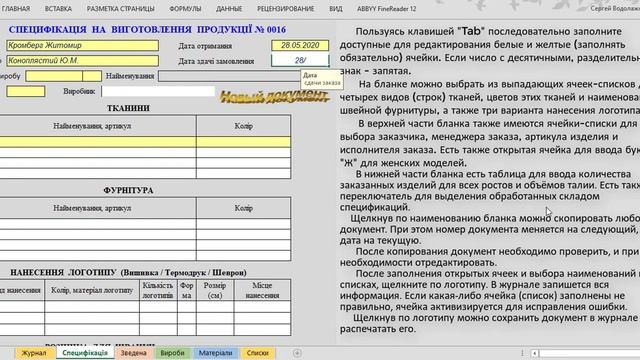The height and width of the screenshot is (360, 640).
Task: Click the НАНЕСЕННЯ ЛОГОТИПУ heading
Action: (128, 273)
